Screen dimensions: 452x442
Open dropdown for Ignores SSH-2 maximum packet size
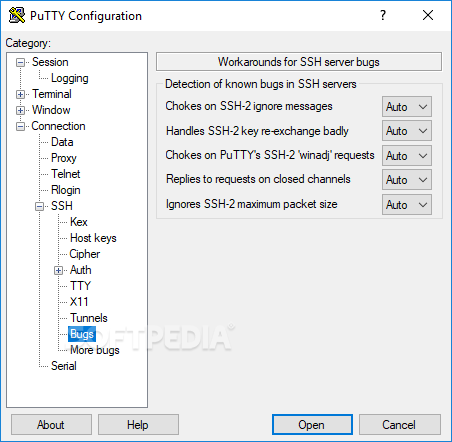[x=407, y=205]
